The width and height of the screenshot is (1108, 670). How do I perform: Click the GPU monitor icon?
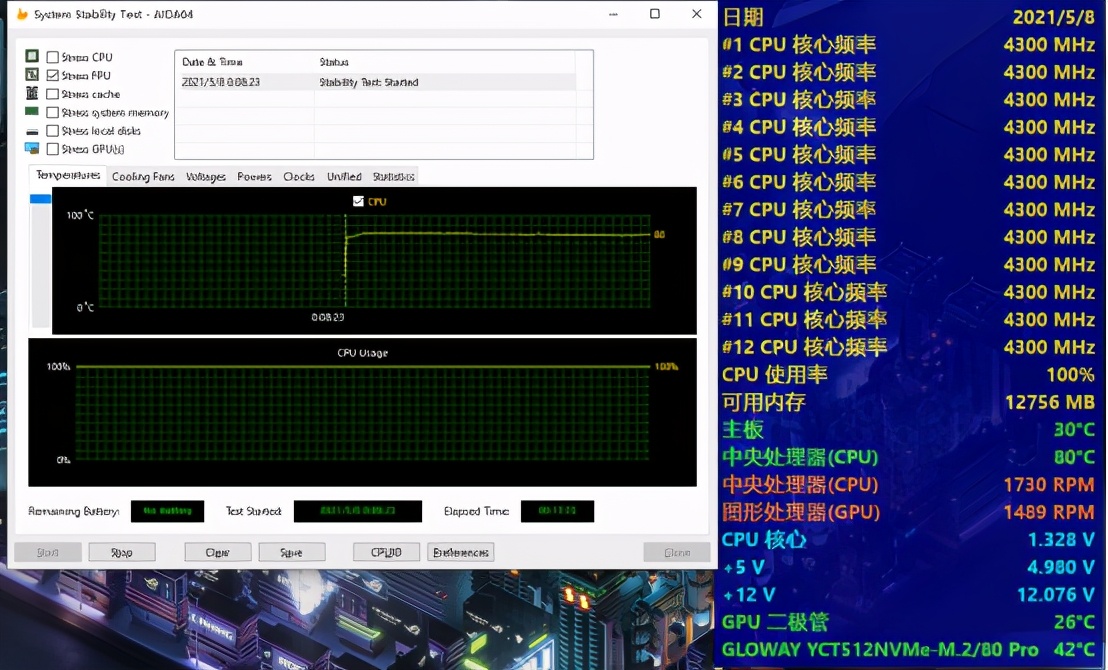pos(32,149)
